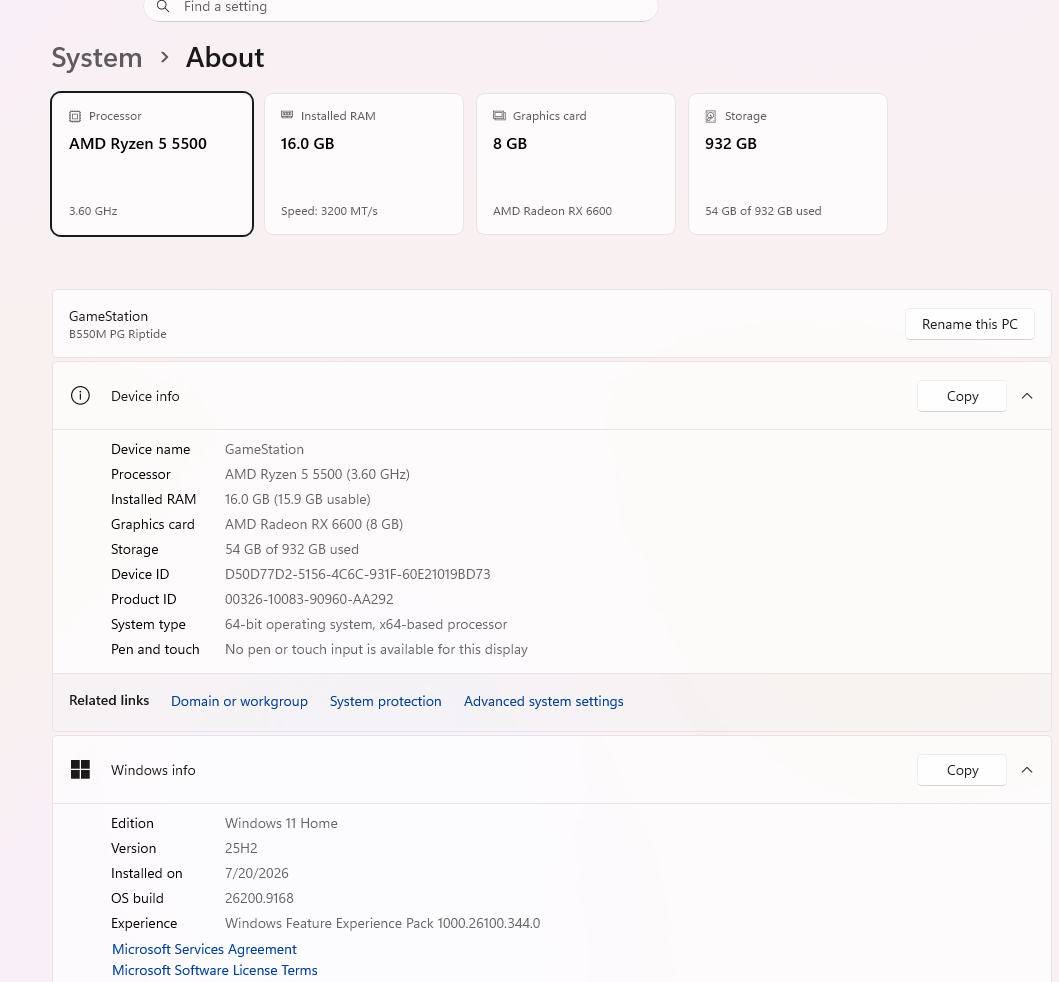Click the Windows logo icon

(80, 769)
